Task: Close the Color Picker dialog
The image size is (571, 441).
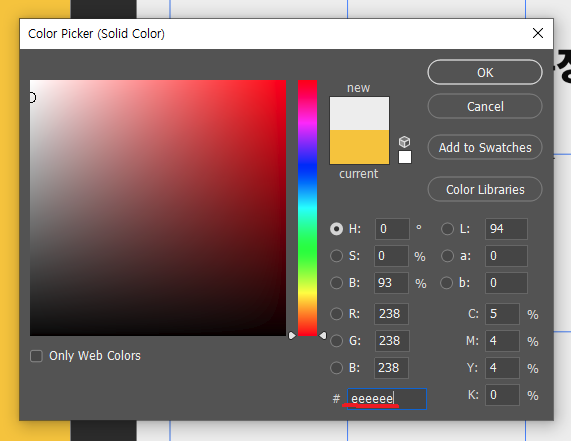Action: [x=538, y=33]
